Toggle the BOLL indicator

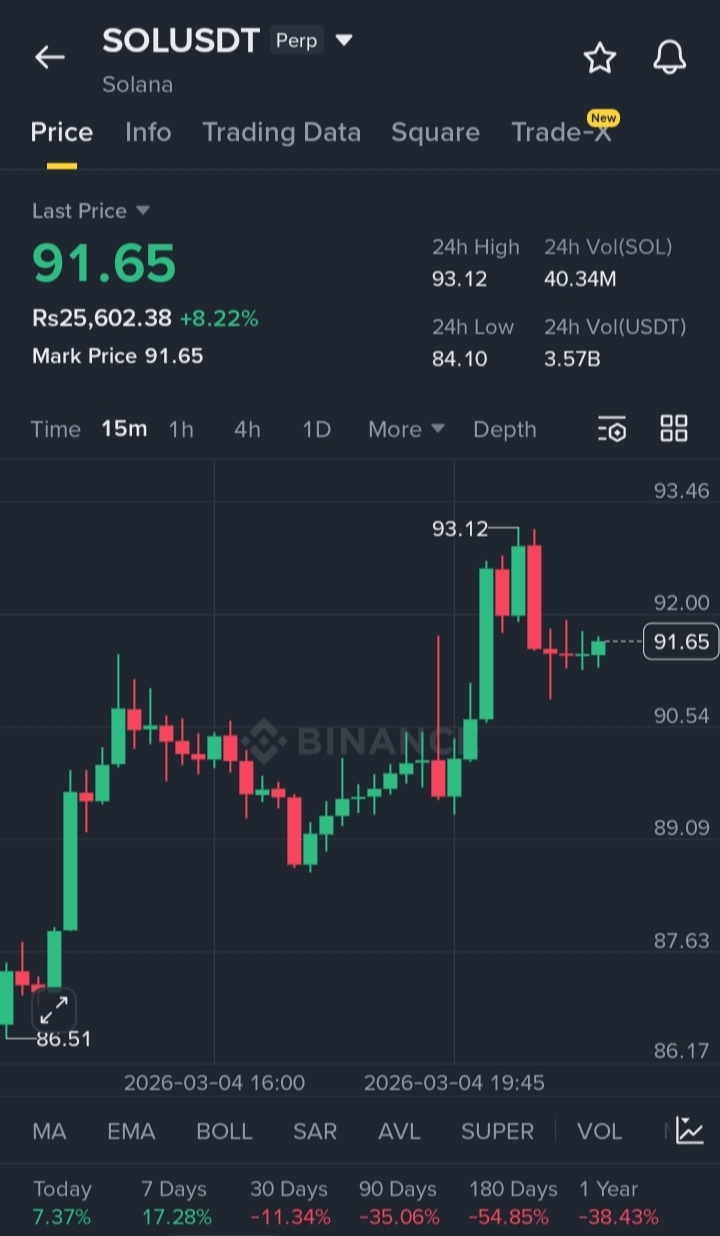[x=224, y=1131]
